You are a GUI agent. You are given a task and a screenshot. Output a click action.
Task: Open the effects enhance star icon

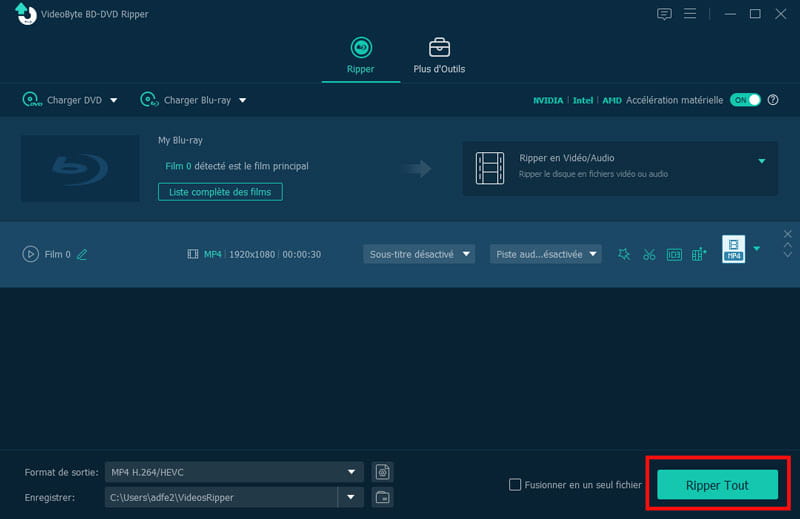[x=624, y=254]
